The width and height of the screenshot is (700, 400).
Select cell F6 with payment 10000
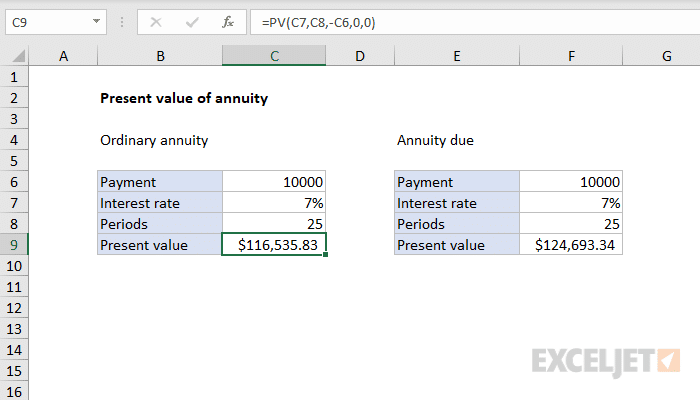tap(571, 182)
